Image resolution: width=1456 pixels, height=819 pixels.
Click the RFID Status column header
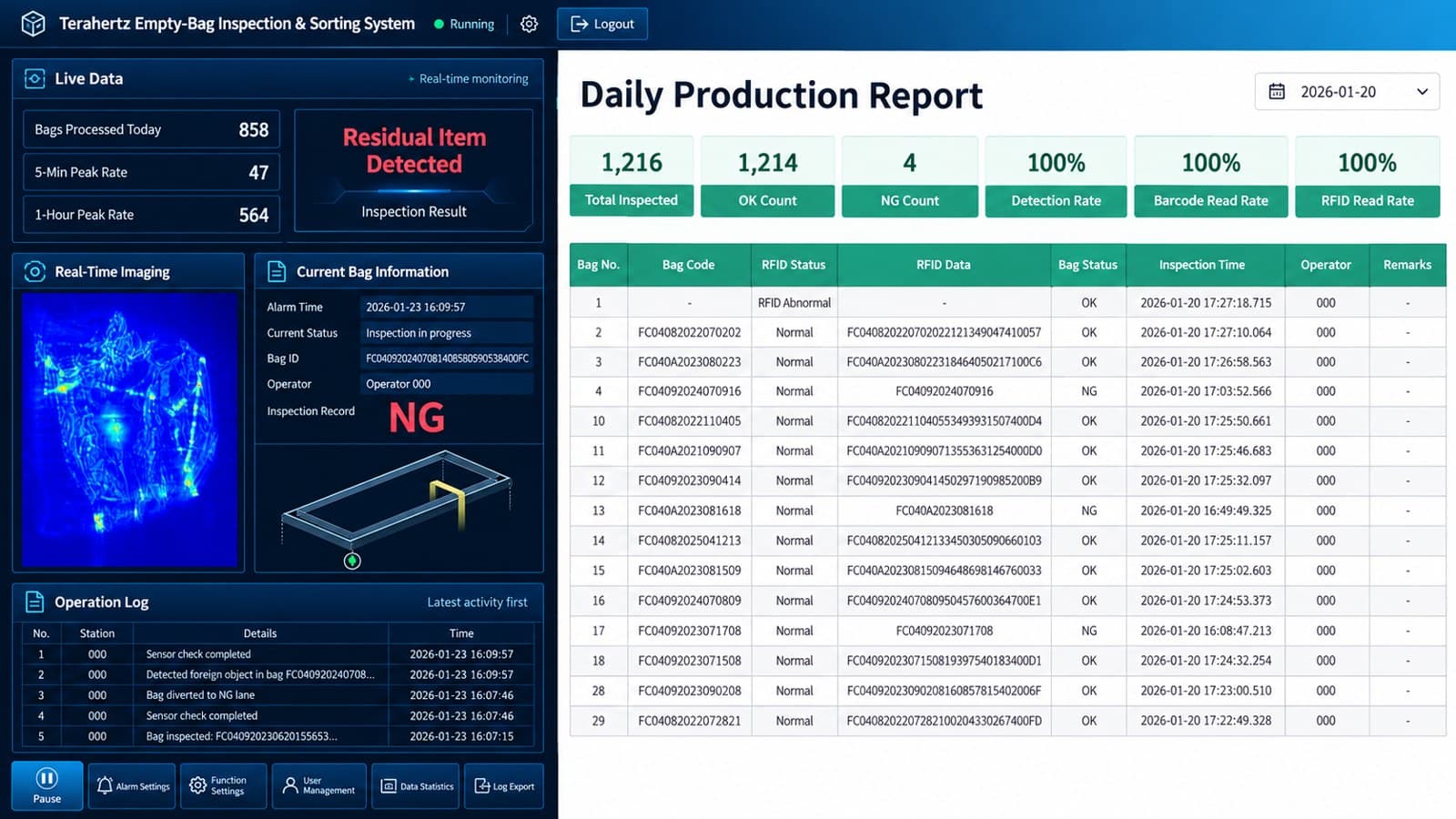[794, 265]
